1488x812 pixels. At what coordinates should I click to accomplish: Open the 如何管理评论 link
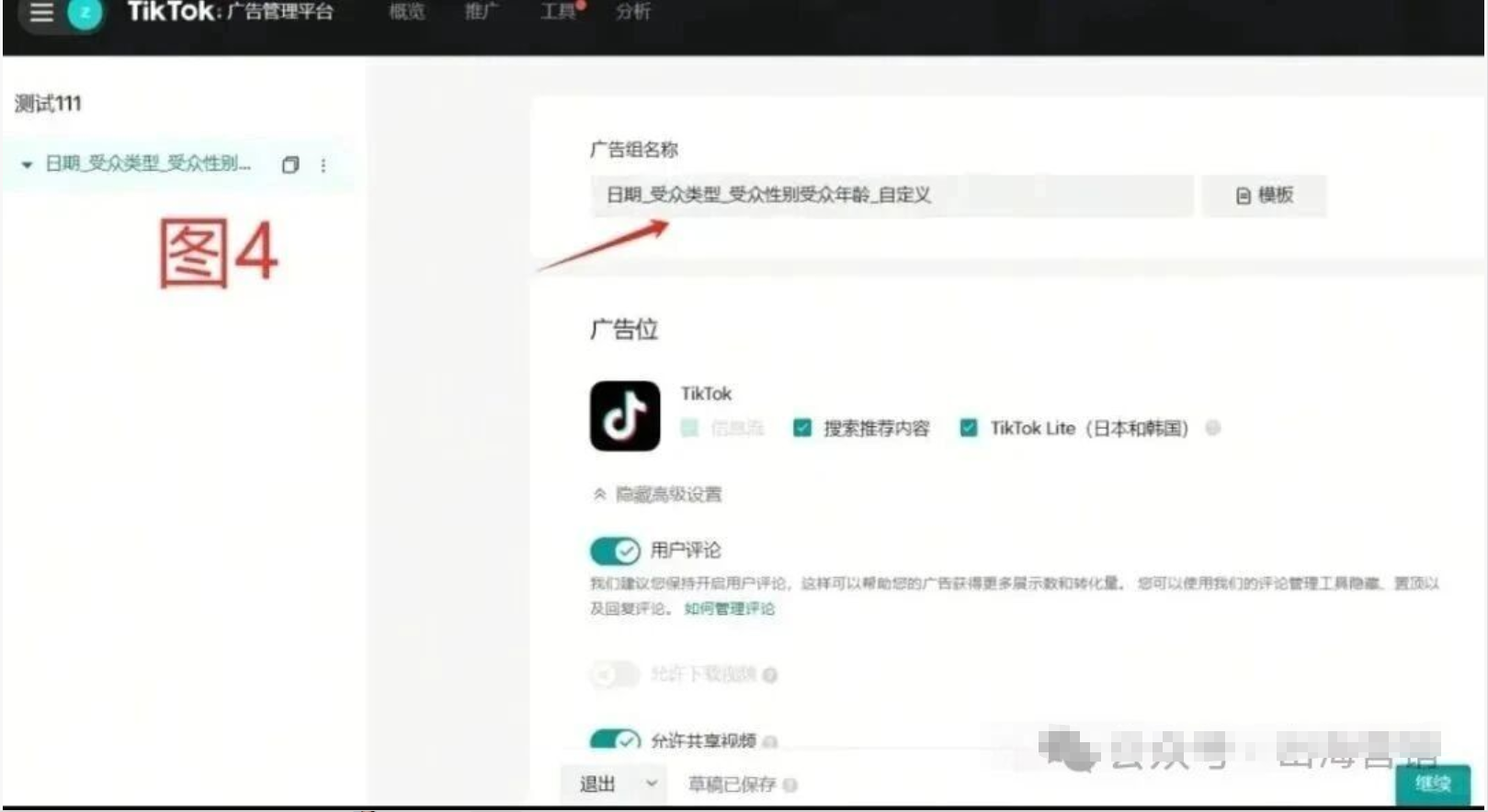[x=730, y=608]
